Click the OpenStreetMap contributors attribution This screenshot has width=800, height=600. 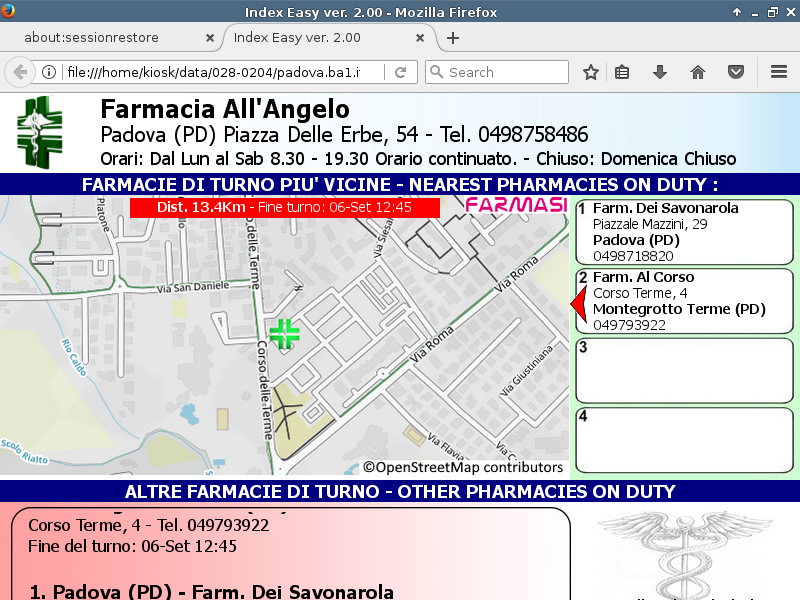463,467
